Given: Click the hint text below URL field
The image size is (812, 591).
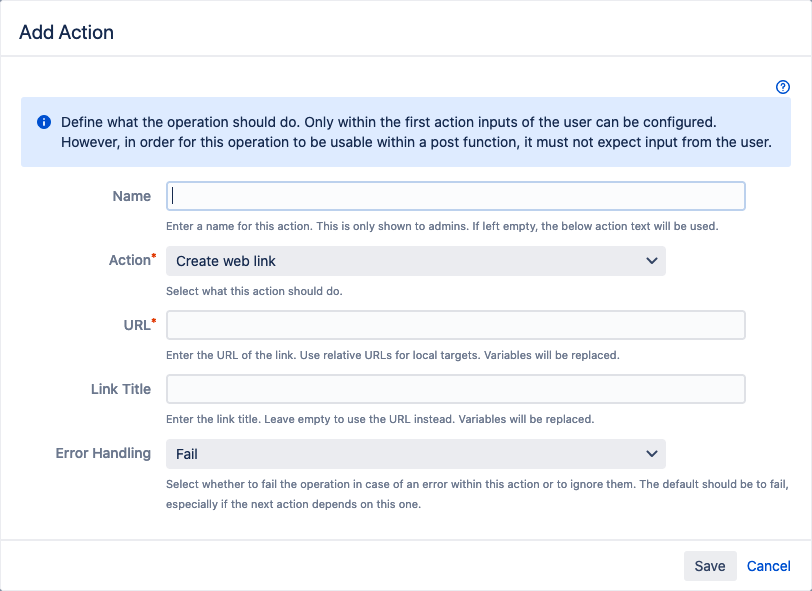Looking at the screenshot, I should 392,355.
